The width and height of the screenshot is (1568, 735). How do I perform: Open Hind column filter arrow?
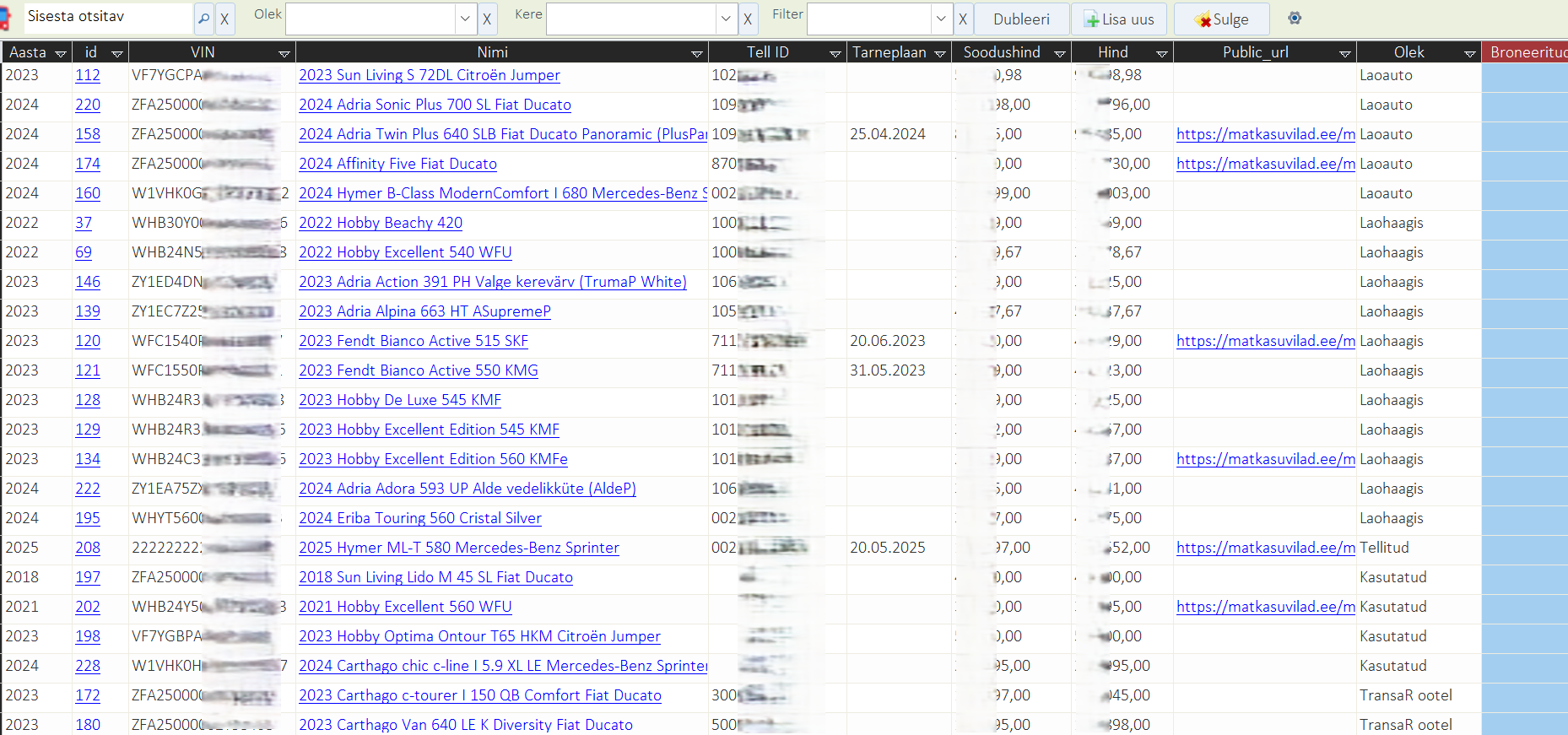tap(1162, 53)
